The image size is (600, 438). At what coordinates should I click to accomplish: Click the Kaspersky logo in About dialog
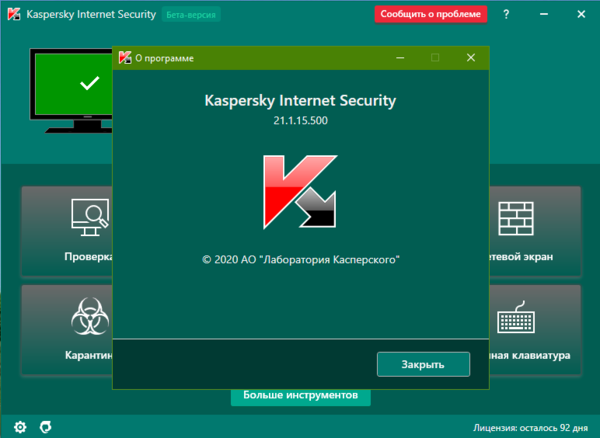tap(300, 192)
